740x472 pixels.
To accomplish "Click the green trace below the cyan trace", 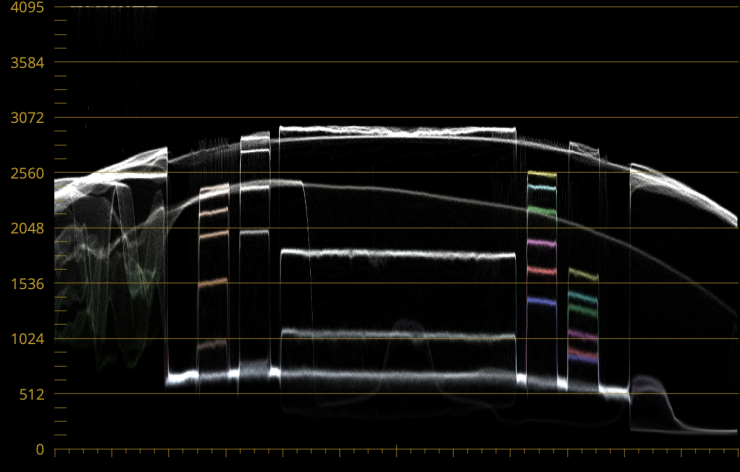I will click(x=541, y=211).
